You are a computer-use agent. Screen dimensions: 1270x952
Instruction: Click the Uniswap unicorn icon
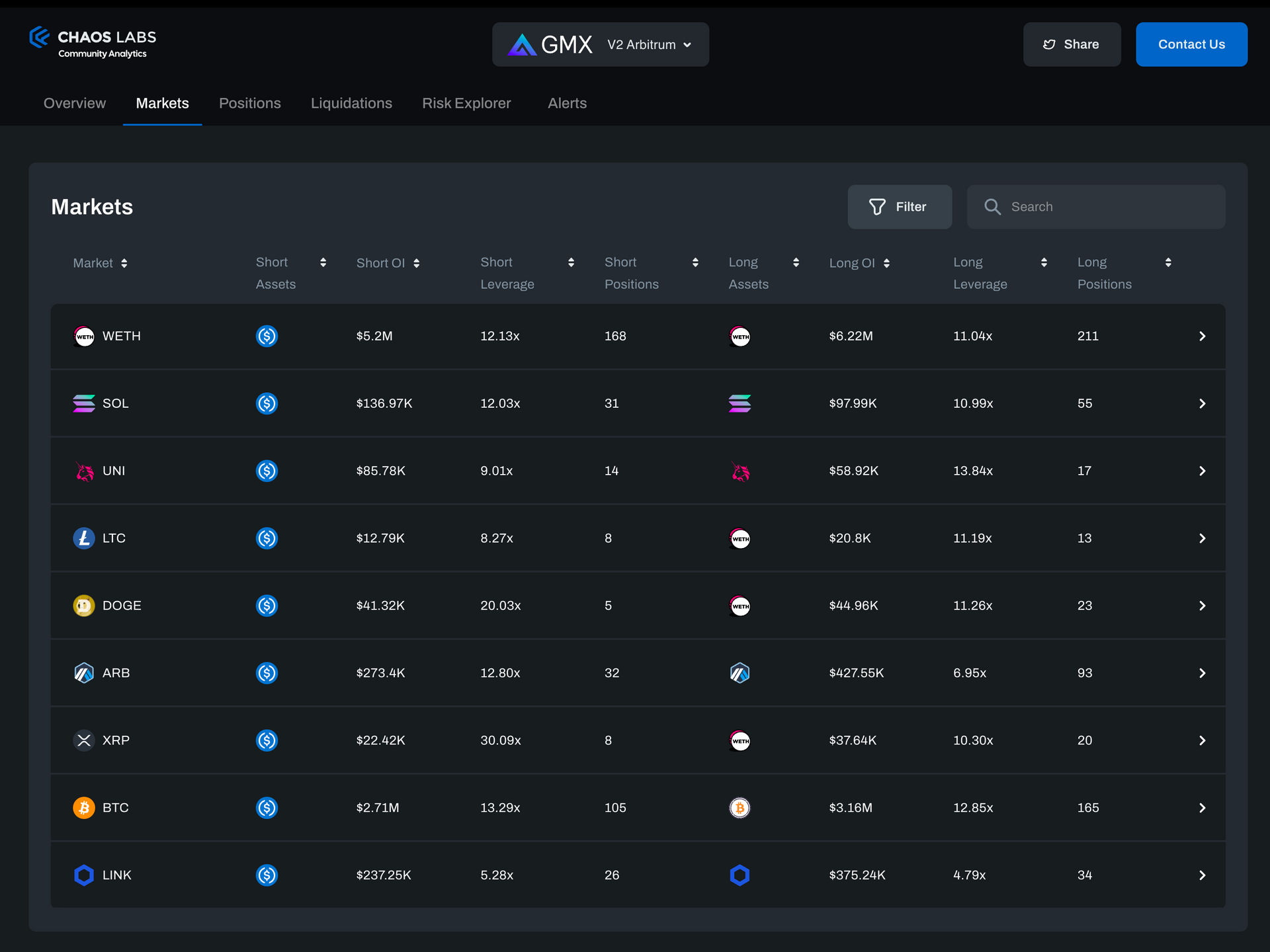coord(83,471)
